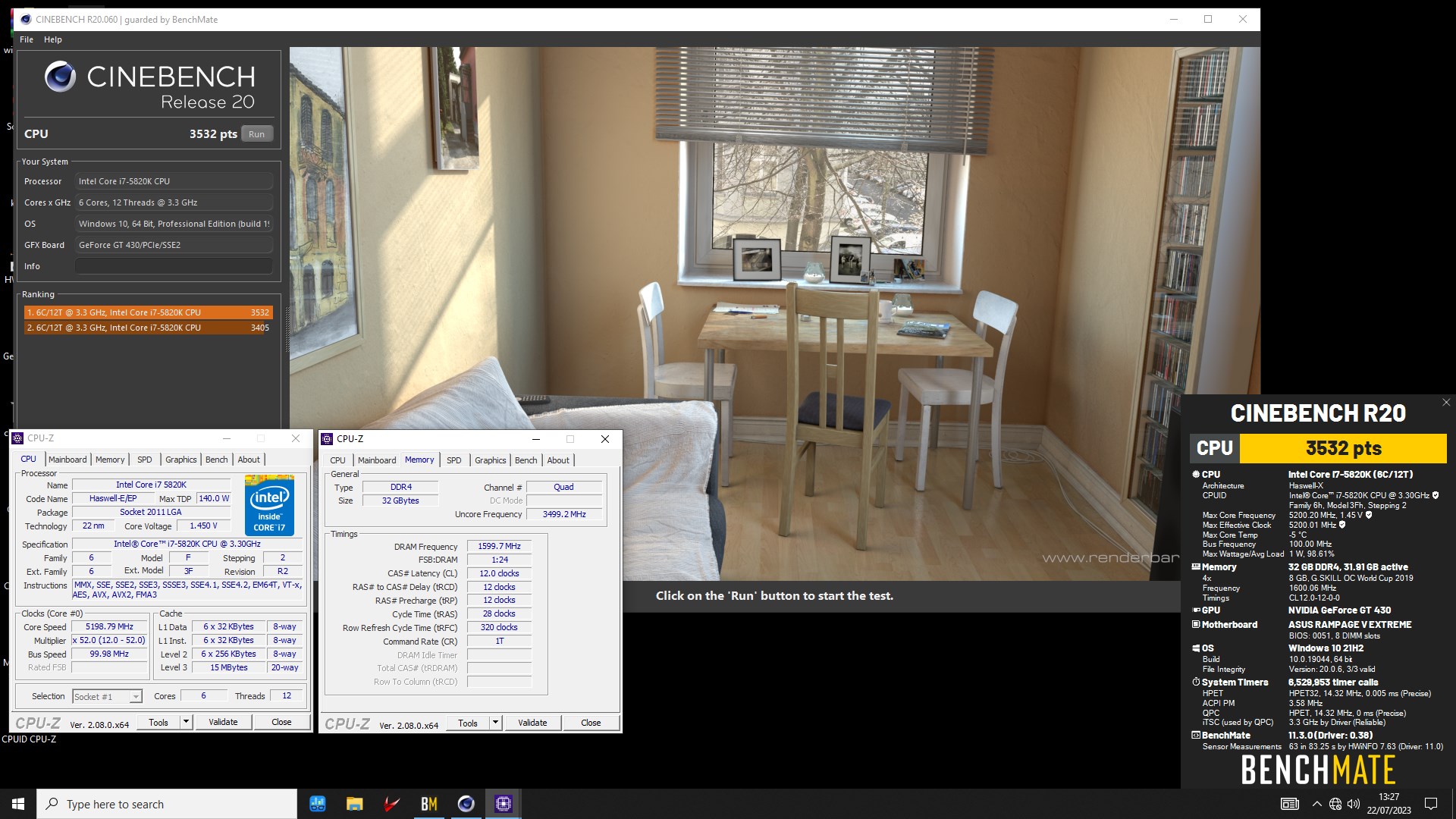Open the notification center icon
Viewport: 1456px width, 819px height.
(1431, 804)
